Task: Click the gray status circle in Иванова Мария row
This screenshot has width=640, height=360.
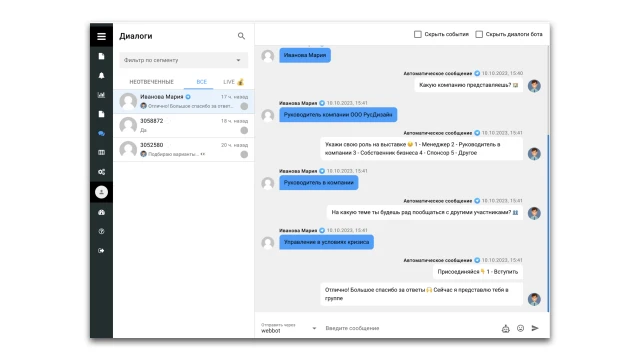Action: pyautogui.click(x=244, y=107)
